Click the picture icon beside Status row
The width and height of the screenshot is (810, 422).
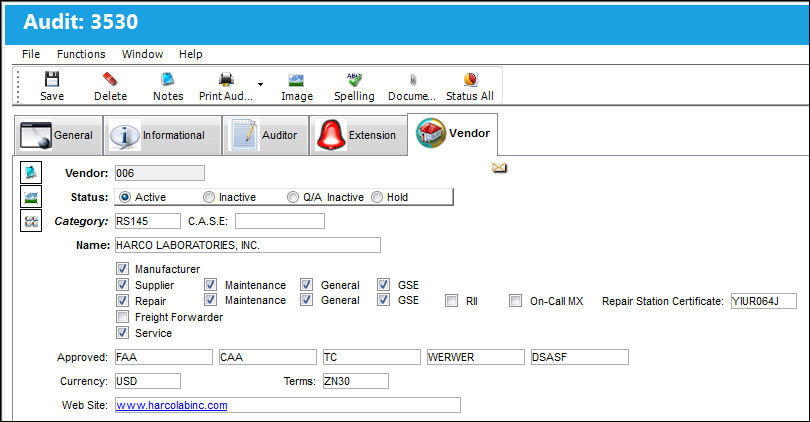click(31, 196)
